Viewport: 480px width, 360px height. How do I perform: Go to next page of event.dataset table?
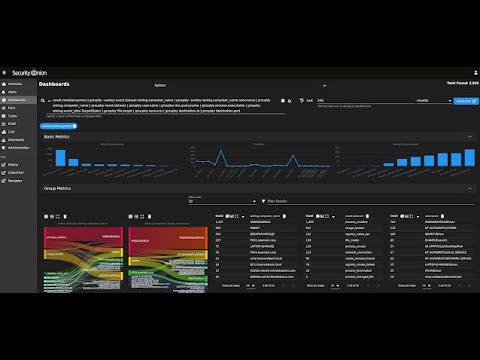coord(378,286)
